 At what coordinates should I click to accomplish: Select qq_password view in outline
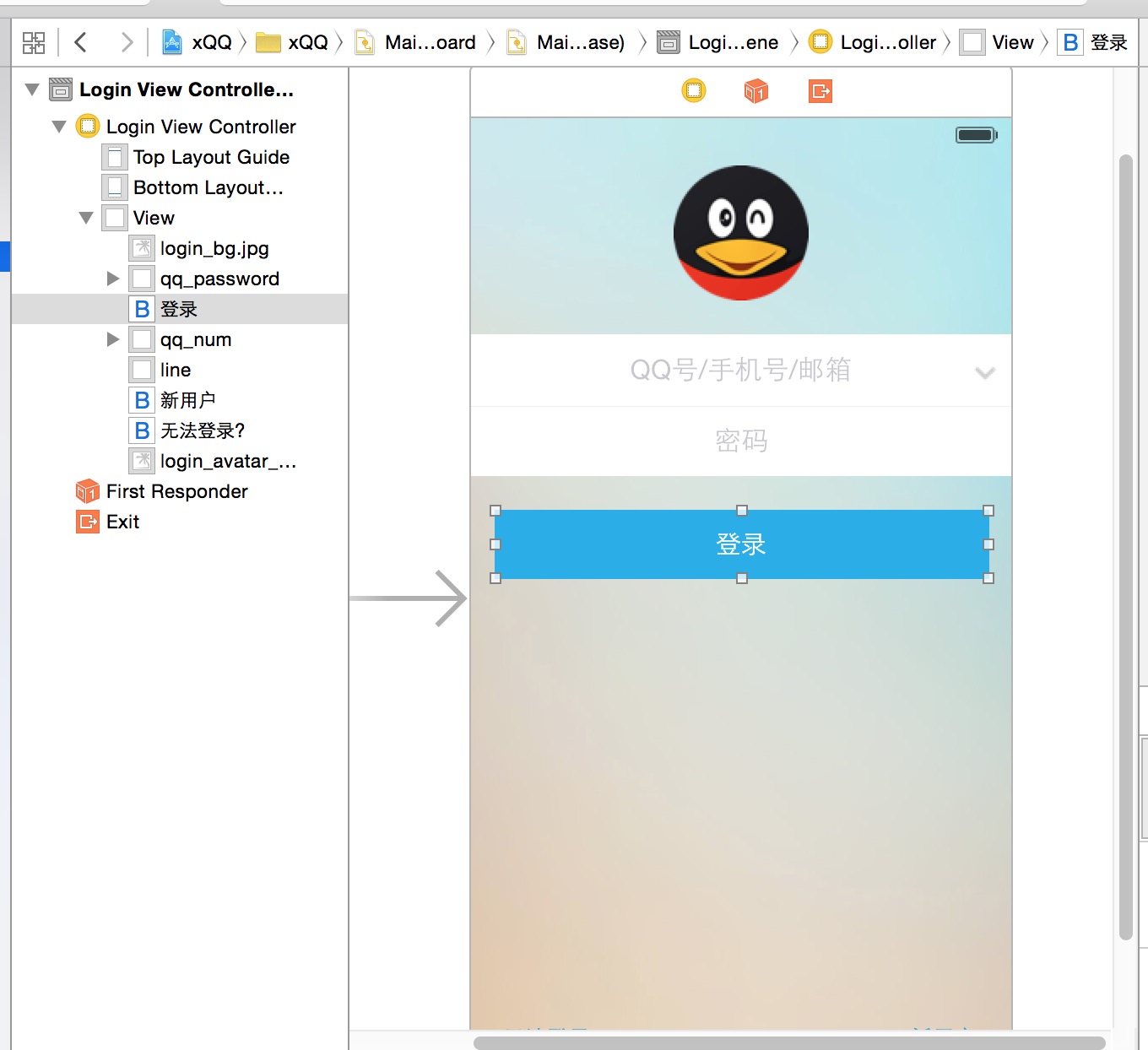(180, 279)
